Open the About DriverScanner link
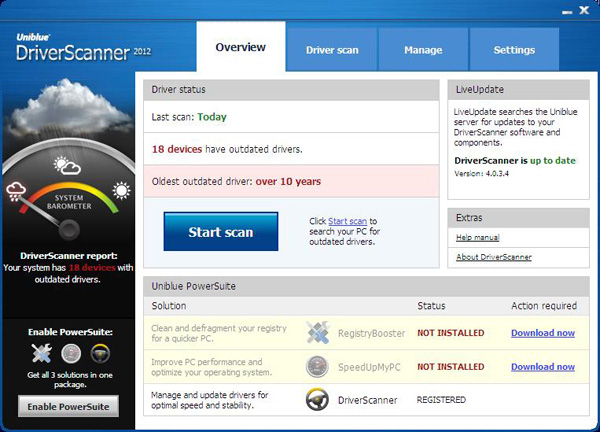The image size is (600, 432). 493,257
